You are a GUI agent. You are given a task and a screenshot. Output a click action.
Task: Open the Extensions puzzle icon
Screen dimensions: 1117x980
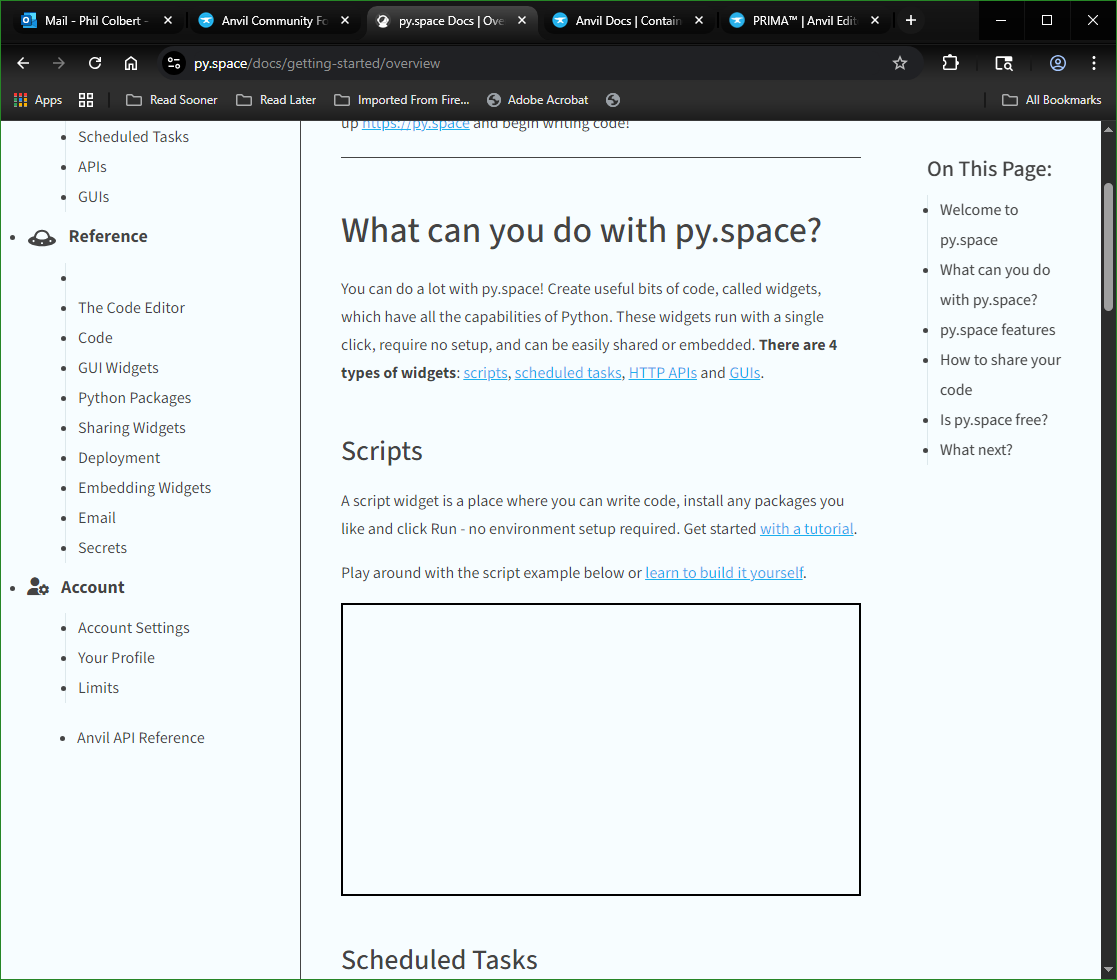click(x=950, y=63)
